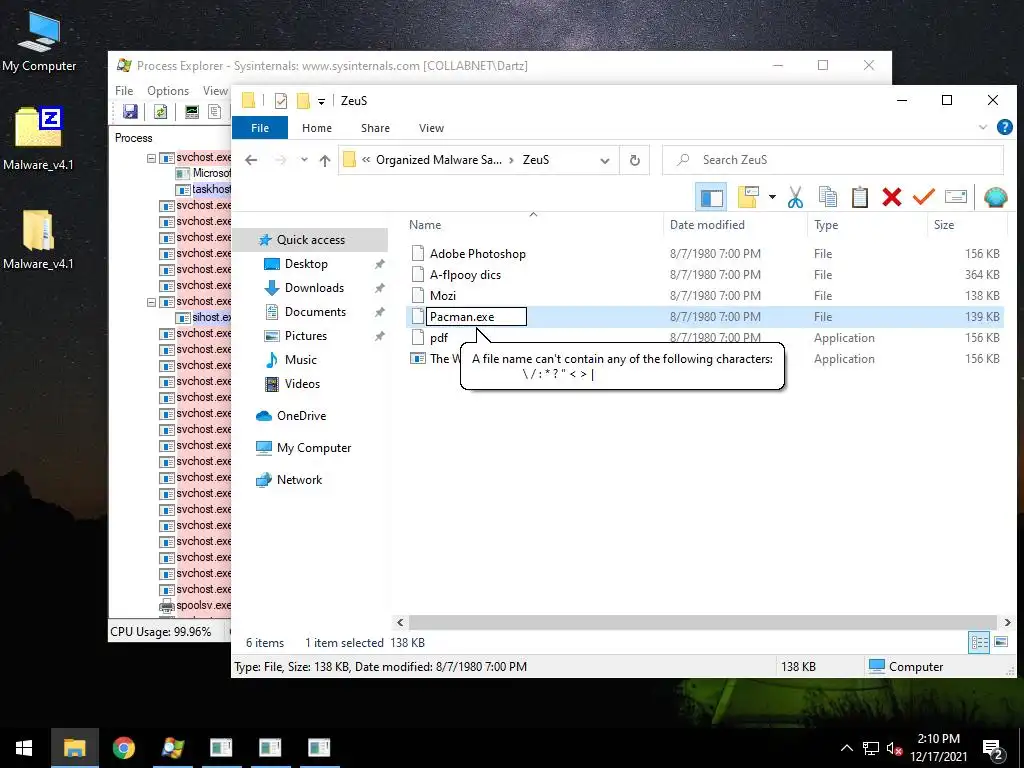The height and width of the screenshot is (768, 1024).
Task: Open Documents in navigation pane
Action: pyautogui.click(x=315, y=312)
